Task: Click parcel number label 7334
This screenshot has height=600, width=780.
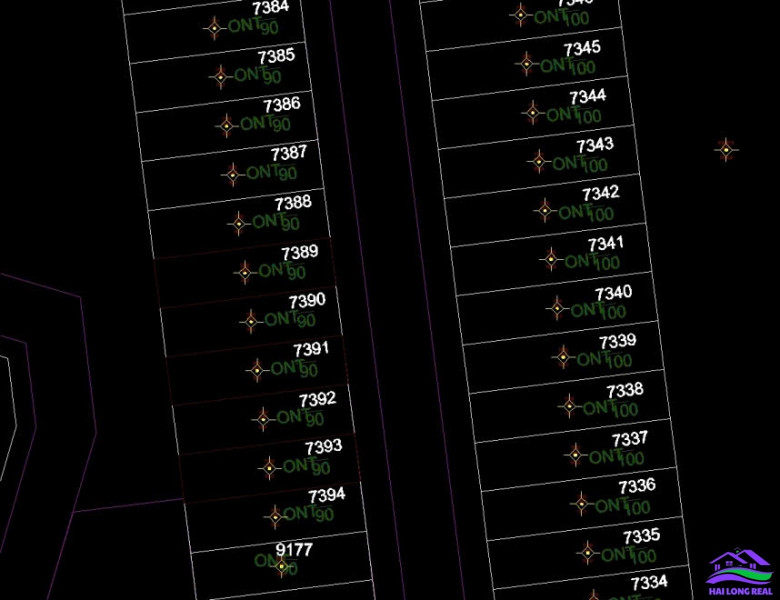Action: coord(649,583)
